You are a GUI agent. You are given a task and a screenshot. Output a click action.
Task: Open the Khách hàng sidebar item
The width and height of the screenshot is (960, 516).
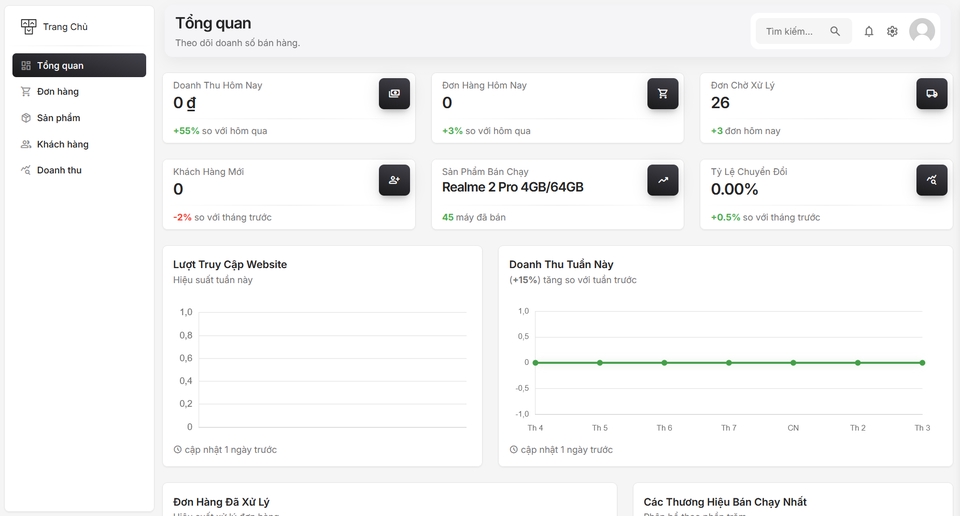tap(62, 144)
